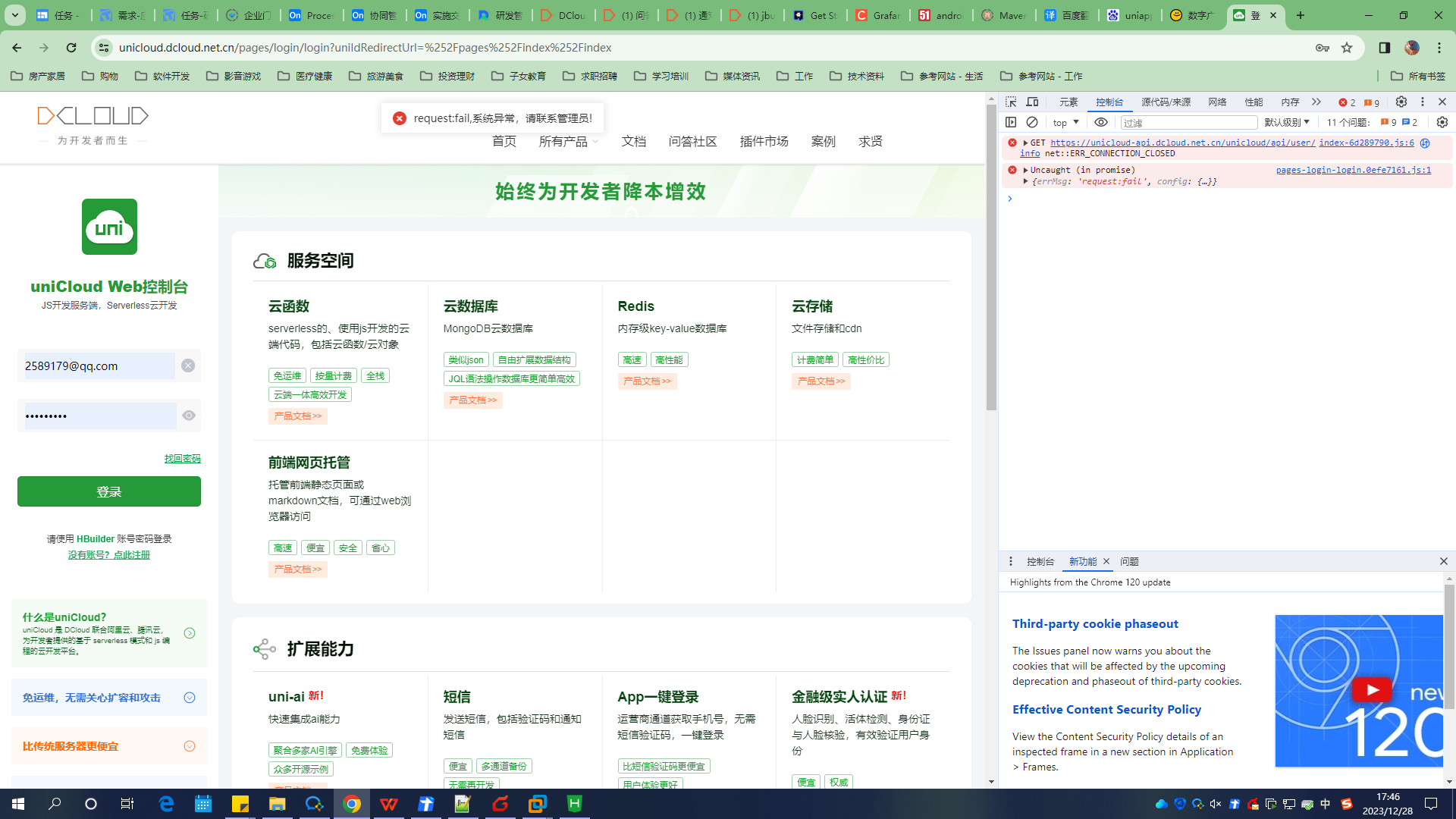The height and width of the screenshot is (819, 1456).
Task: Show password with the eye toggle
Action: pos(189,416)
